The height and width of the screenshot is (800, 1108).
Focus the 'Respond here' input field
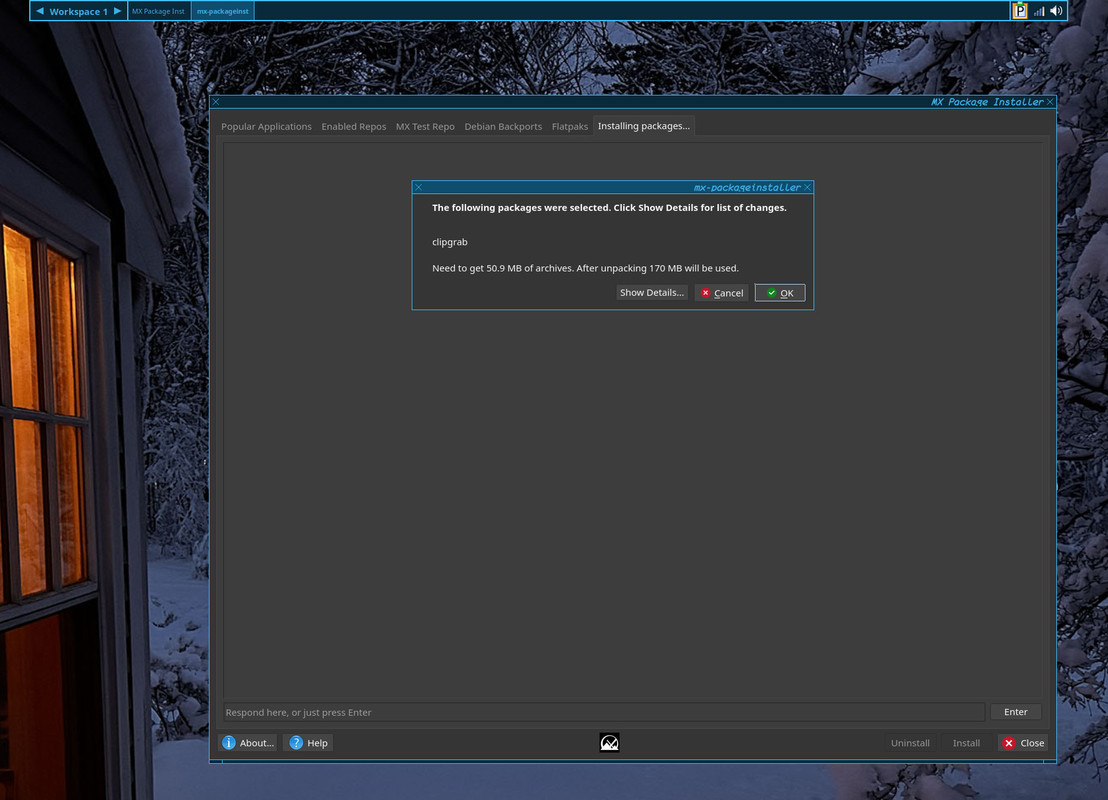pos(604,712)
